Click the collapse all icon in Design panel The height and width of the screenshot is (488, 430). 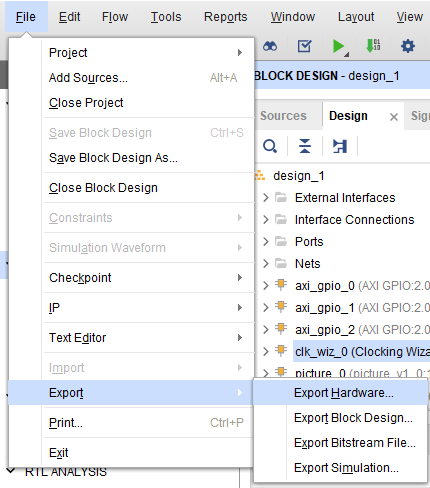point(305,146)
